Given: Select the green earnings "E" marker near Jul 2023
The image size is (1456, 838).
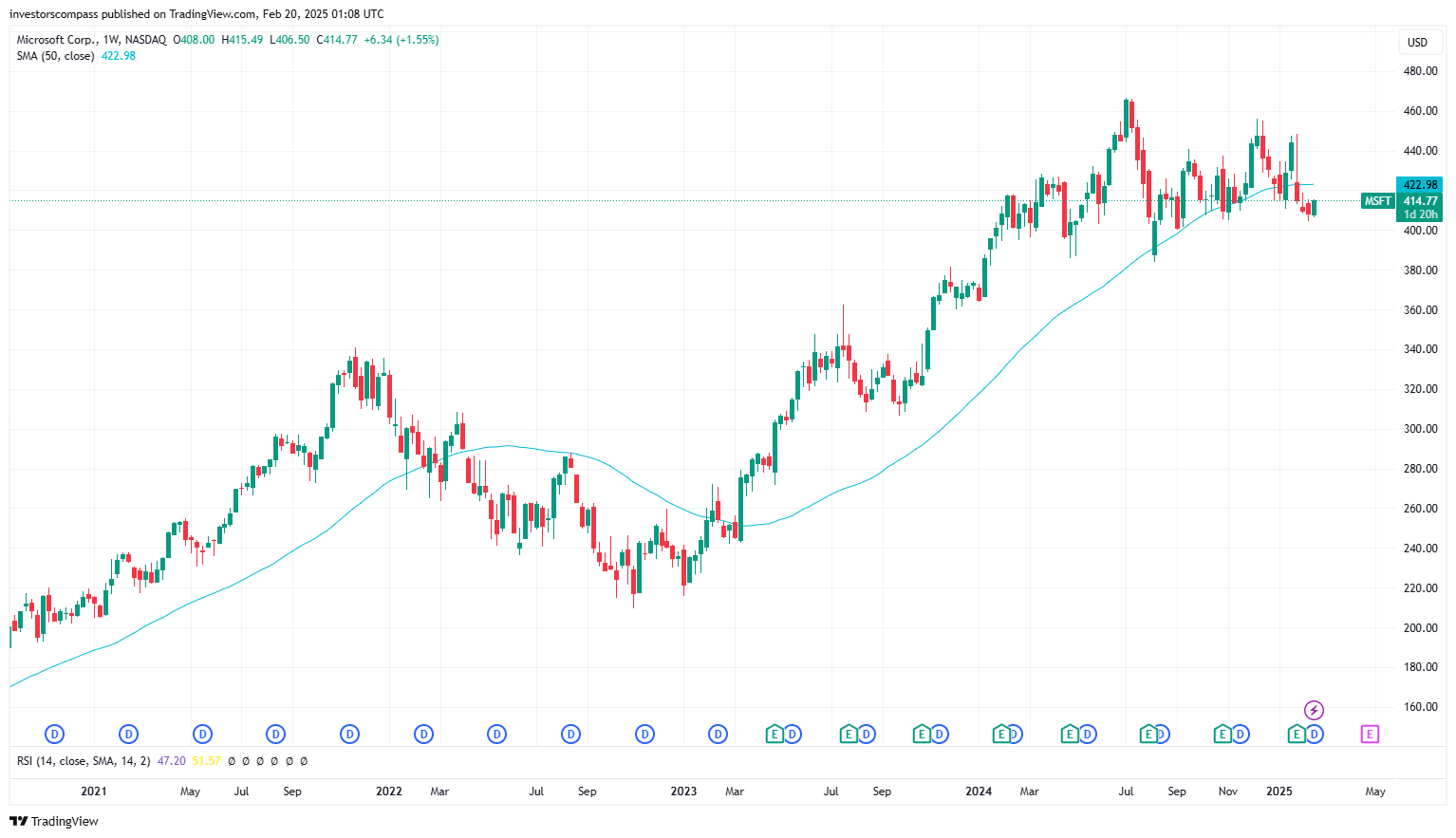Looking at the screenshot, I should [847, 734].
